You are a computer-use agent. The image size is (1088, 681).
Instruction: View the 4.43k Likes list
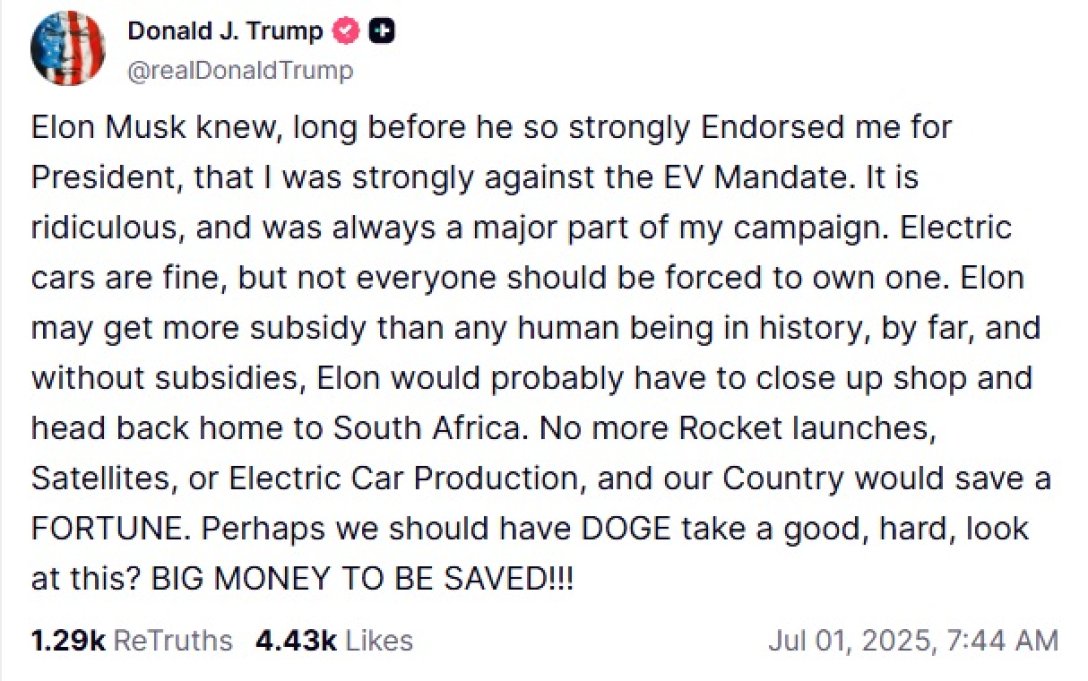(x=334, y=640)
